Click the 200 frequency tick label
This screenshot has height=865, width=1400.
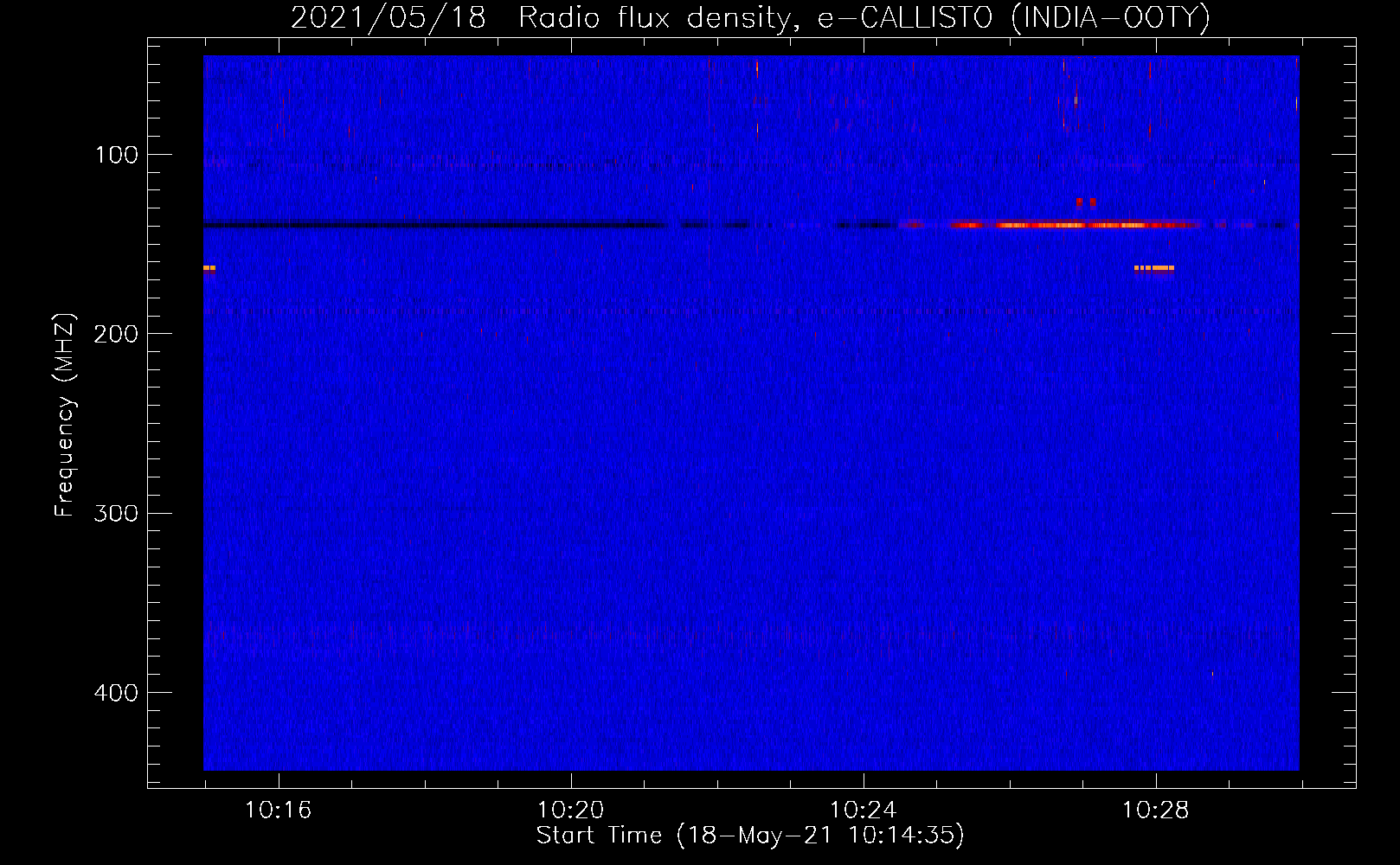[117, 334]
